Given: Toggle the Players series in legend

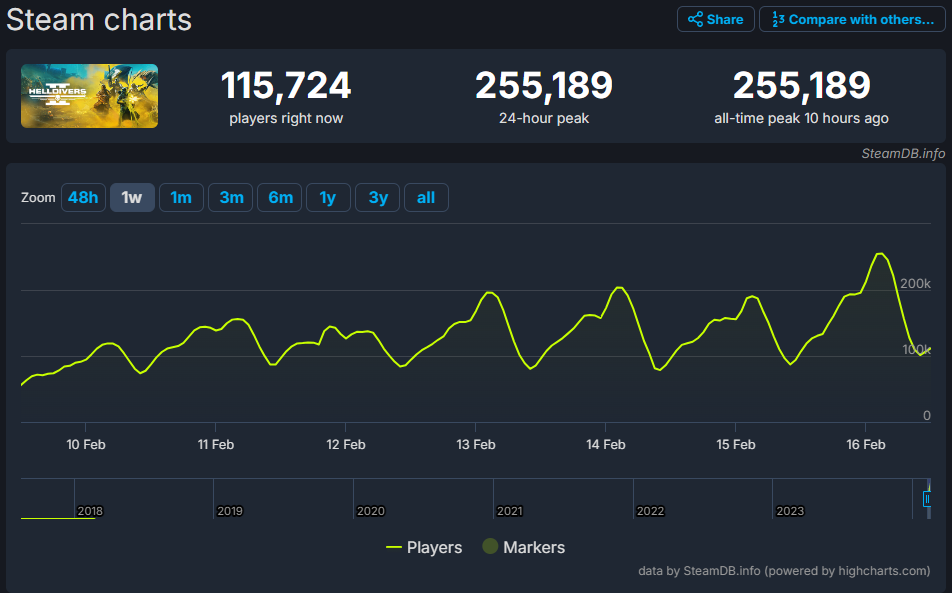Looking at the screenshot, I should click(x=424, y=547).
